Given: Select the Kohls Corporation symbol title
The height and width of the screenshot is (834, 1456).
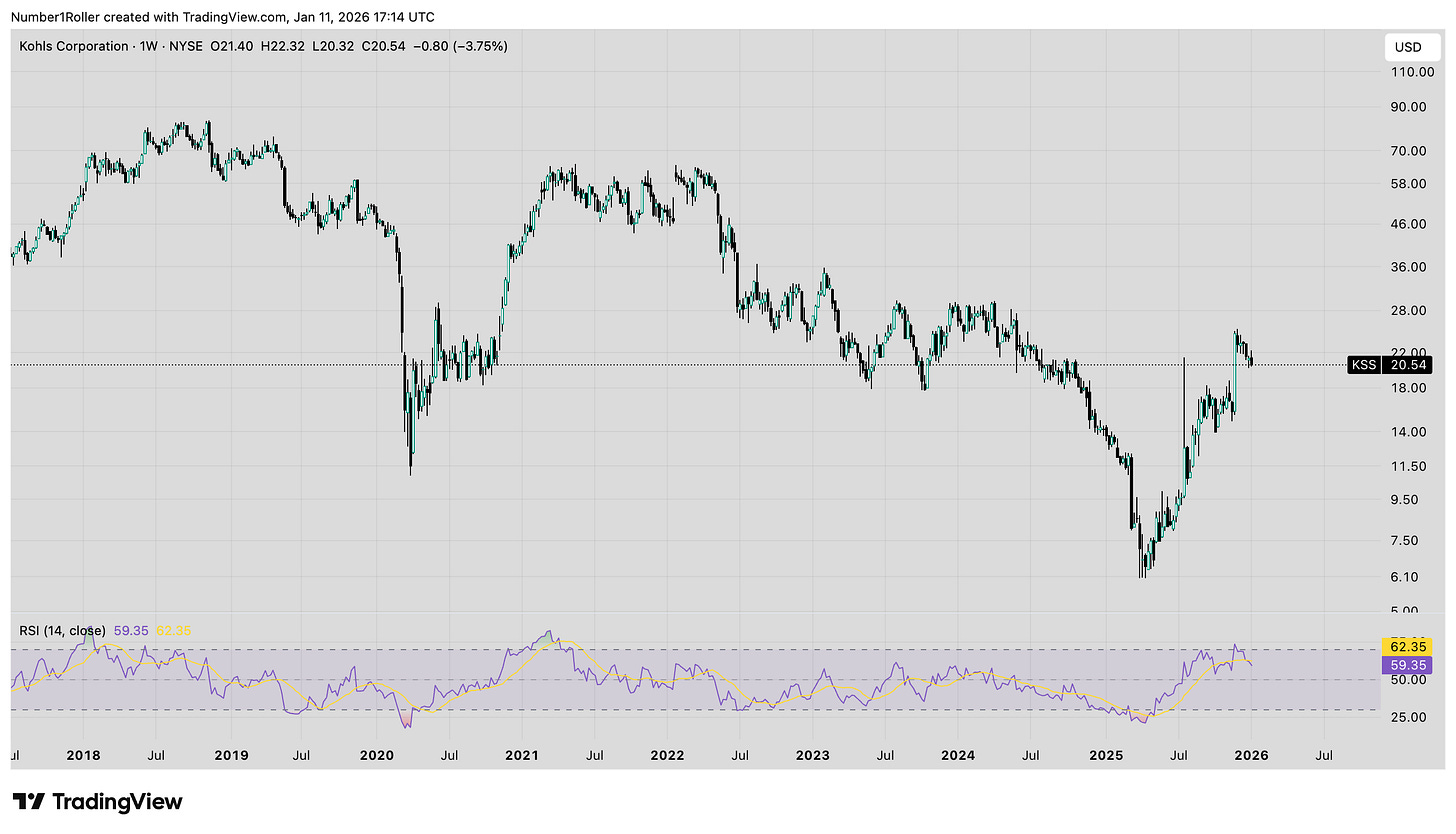Looking at the screenshot, I should click(74, 46).
